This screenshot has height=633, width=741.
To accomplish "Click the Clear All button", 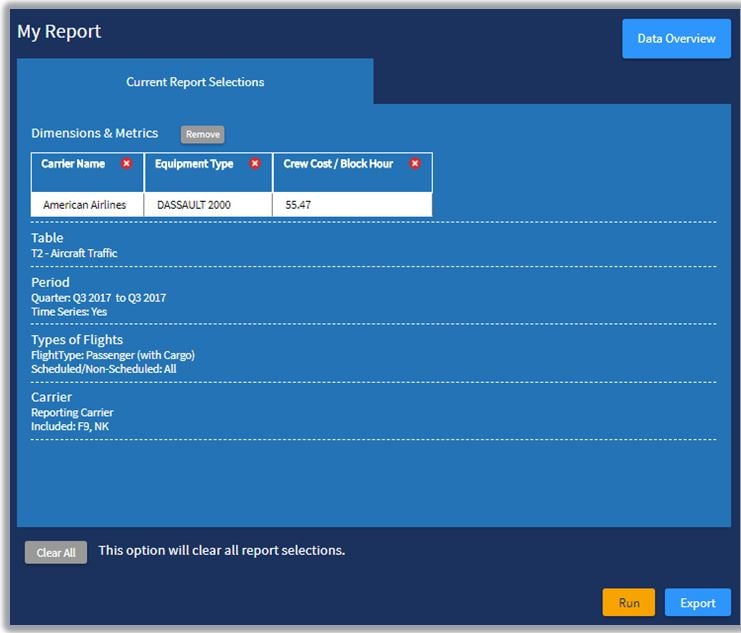I will point(56,553).
